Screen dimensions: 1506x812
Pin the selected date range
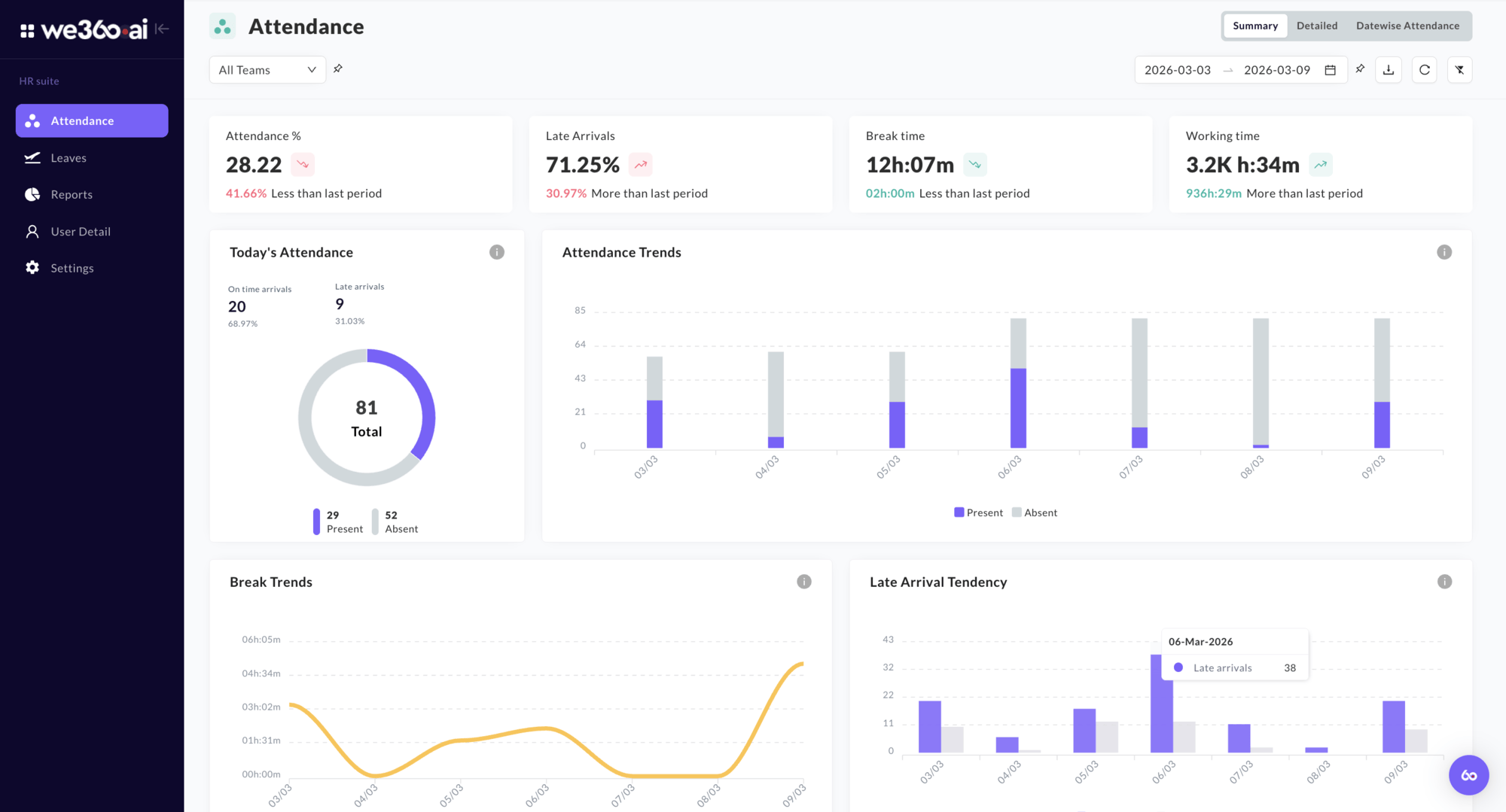pos(1360,68)
